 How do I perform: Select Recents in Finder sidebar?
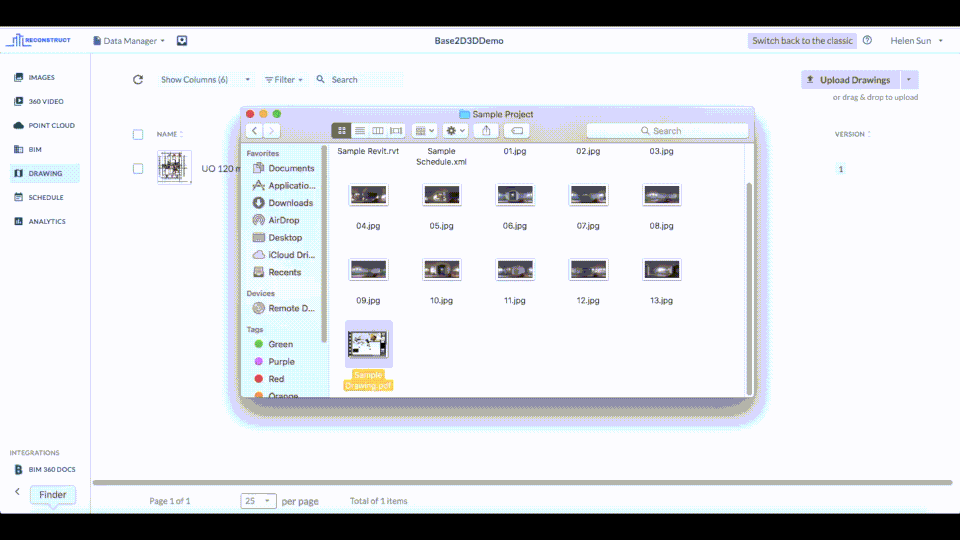277,272
